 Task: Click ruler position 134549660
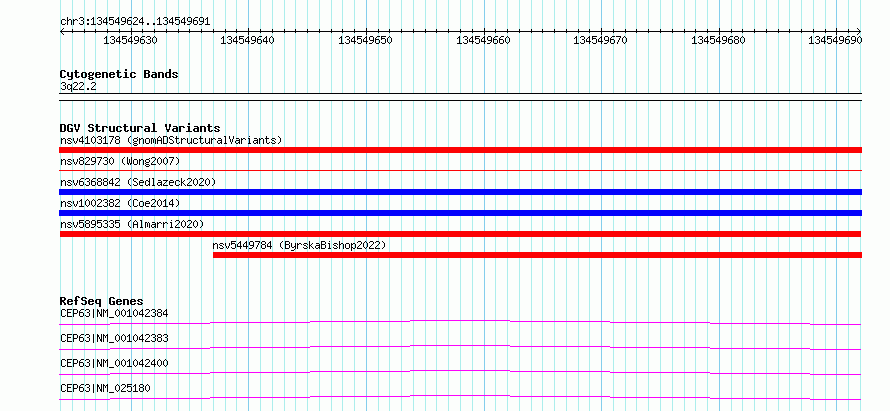pyautogui.click(x=483, y=40)
